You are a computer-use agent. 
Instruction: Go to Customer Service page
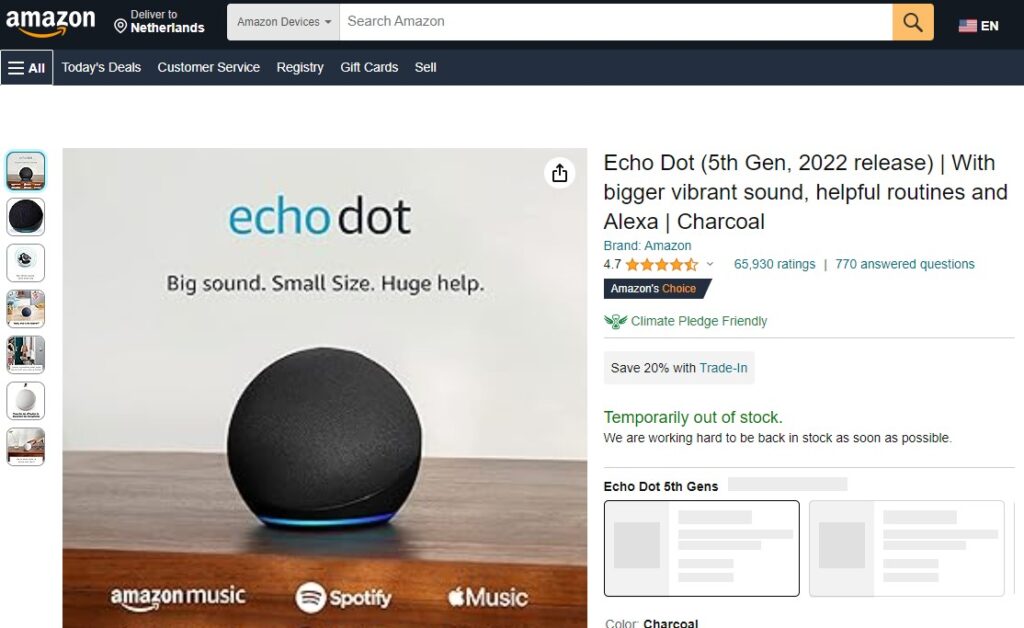pyautogui.click(x=208, y=67)
